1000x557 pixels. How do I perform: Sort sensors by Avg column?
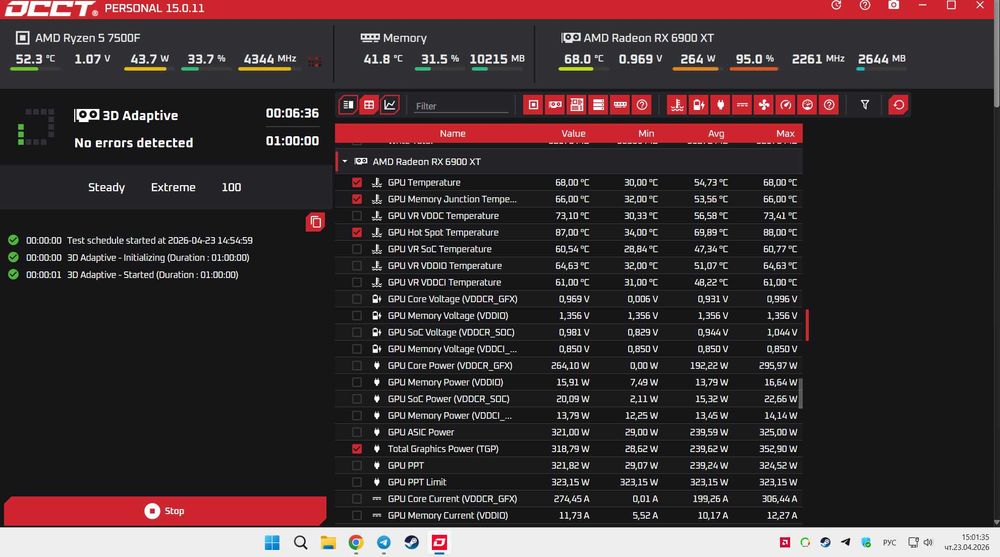coord(716,133)
